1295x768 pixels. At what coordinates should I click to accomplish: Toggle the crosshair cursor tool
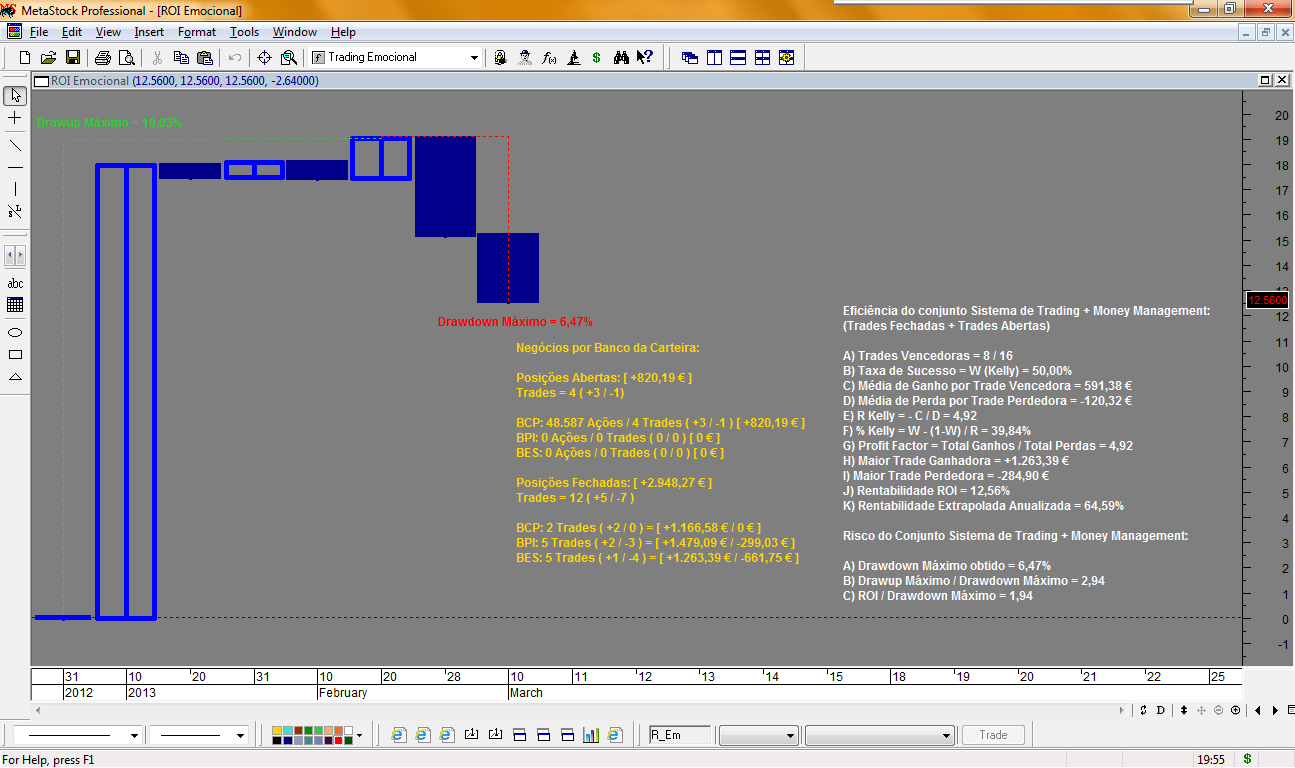tap(15, 118)
